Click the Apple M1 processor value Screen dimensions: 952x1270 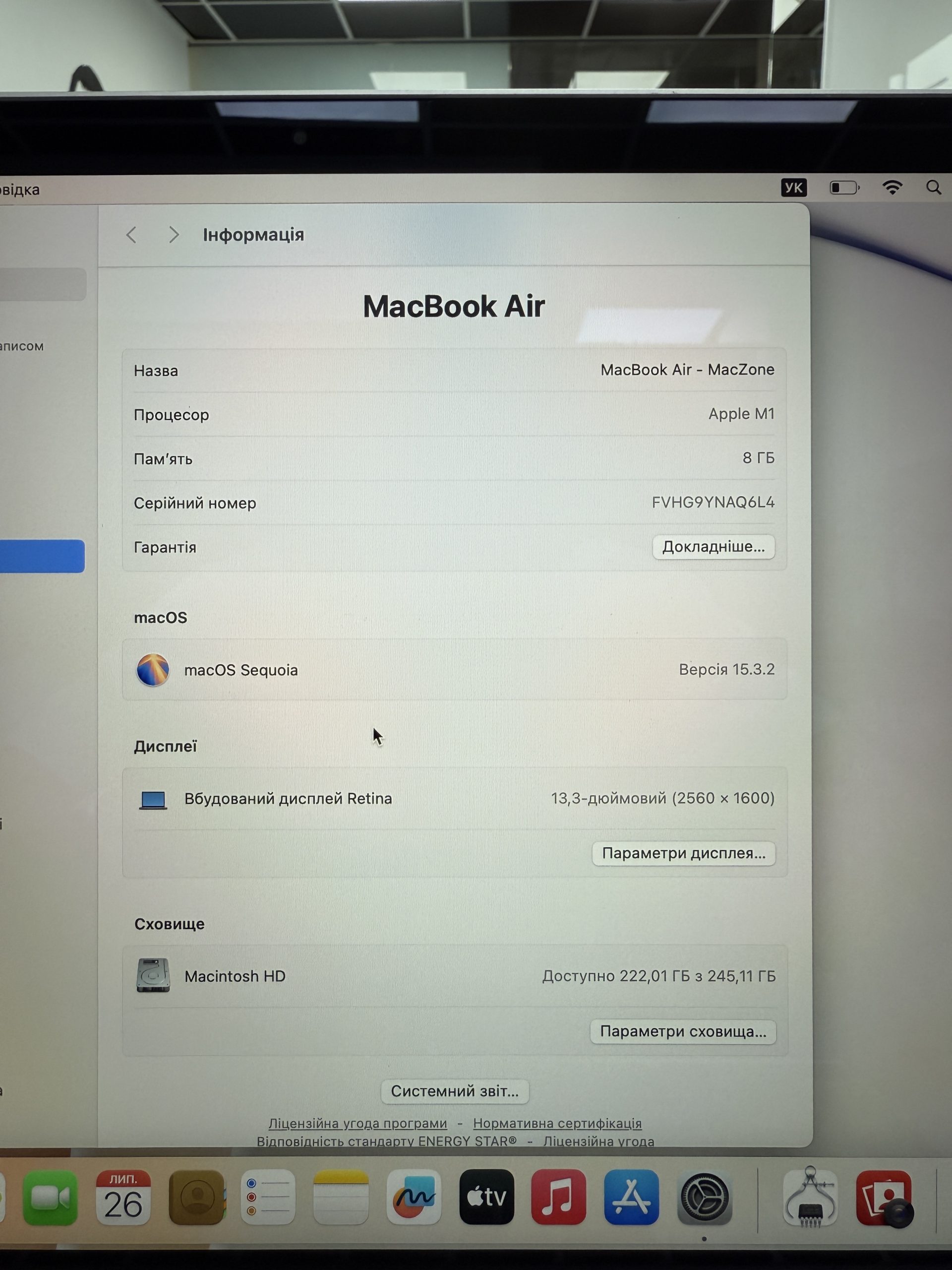point(741,414)
